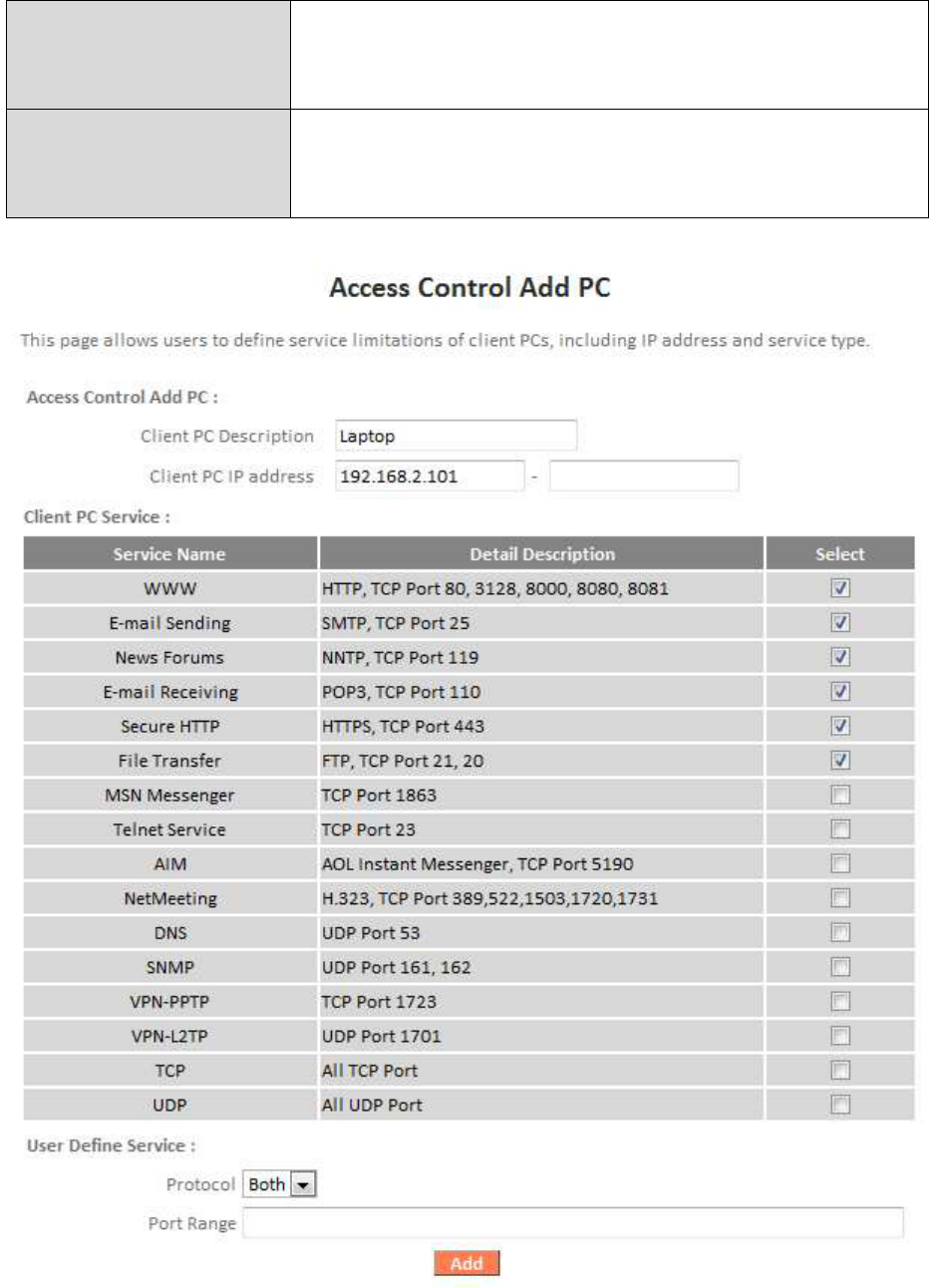The width and height of the screenshot is (936, 1288).
Task: Select the All TCP Port checkbox
Action: click(840, 1071)
